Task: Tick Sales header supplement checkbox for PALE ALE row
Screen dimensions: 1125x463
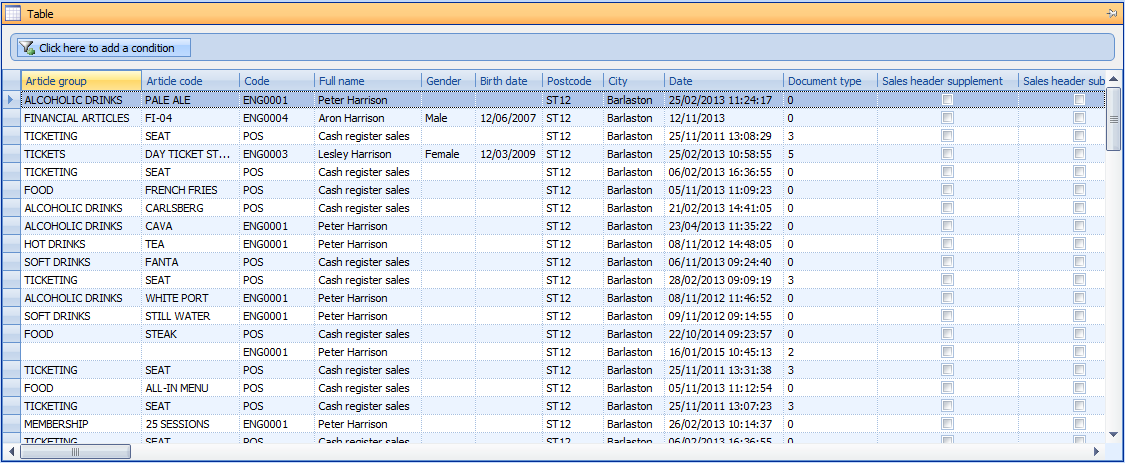Action: [x=947, y=100]
